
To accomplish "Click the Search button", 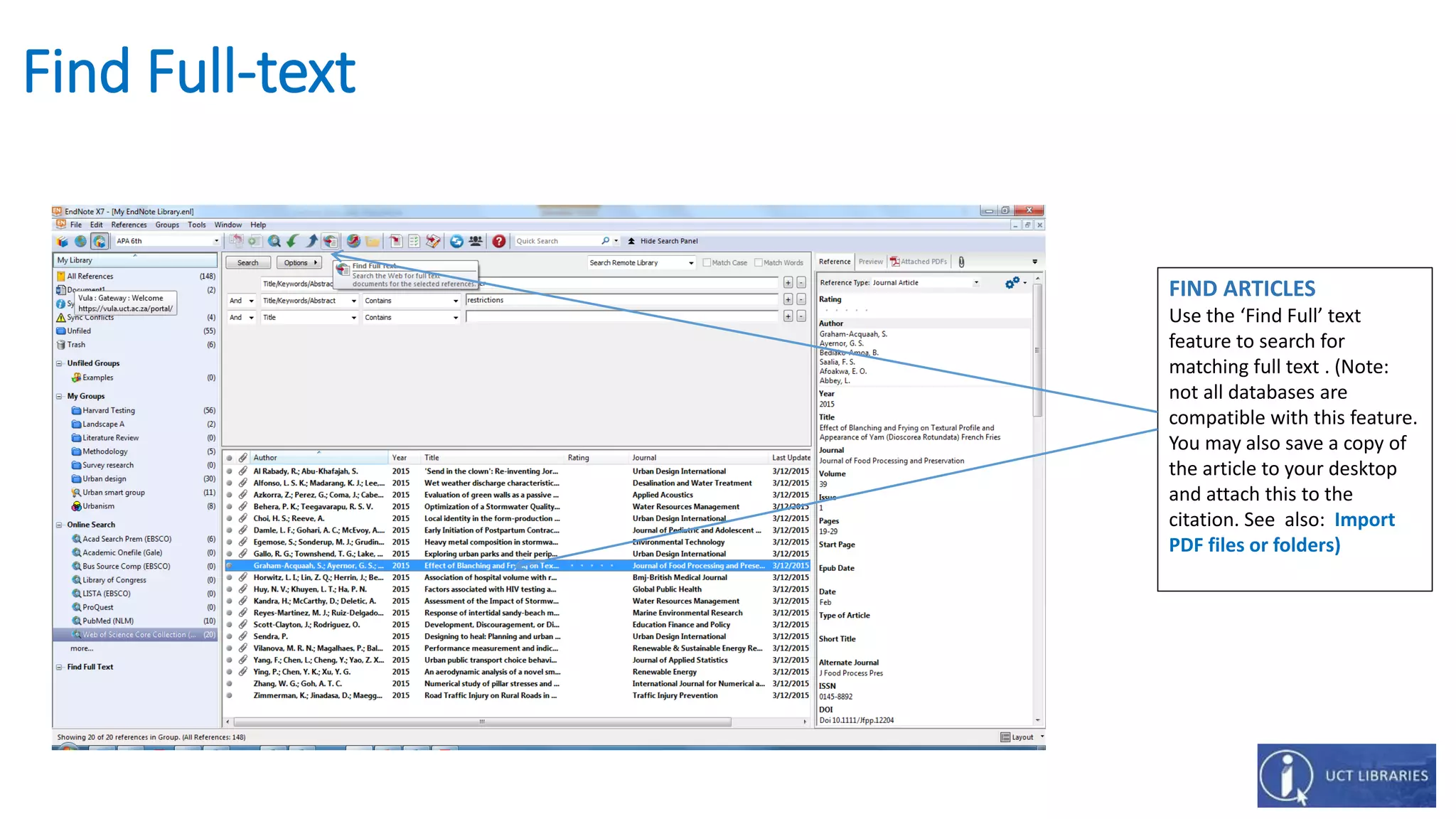I will (x=247, y=263).
